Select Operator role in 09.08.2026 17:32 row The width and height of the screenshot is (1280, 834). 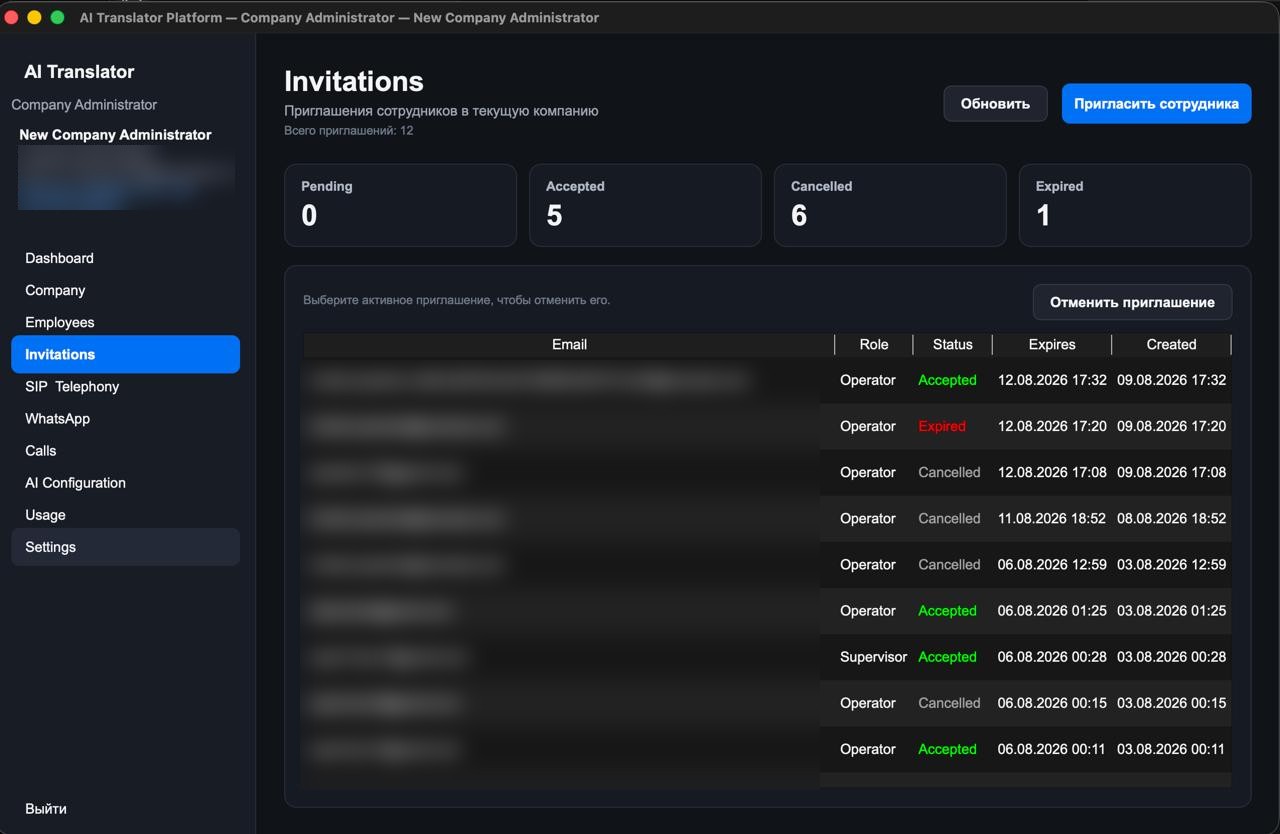868,380
